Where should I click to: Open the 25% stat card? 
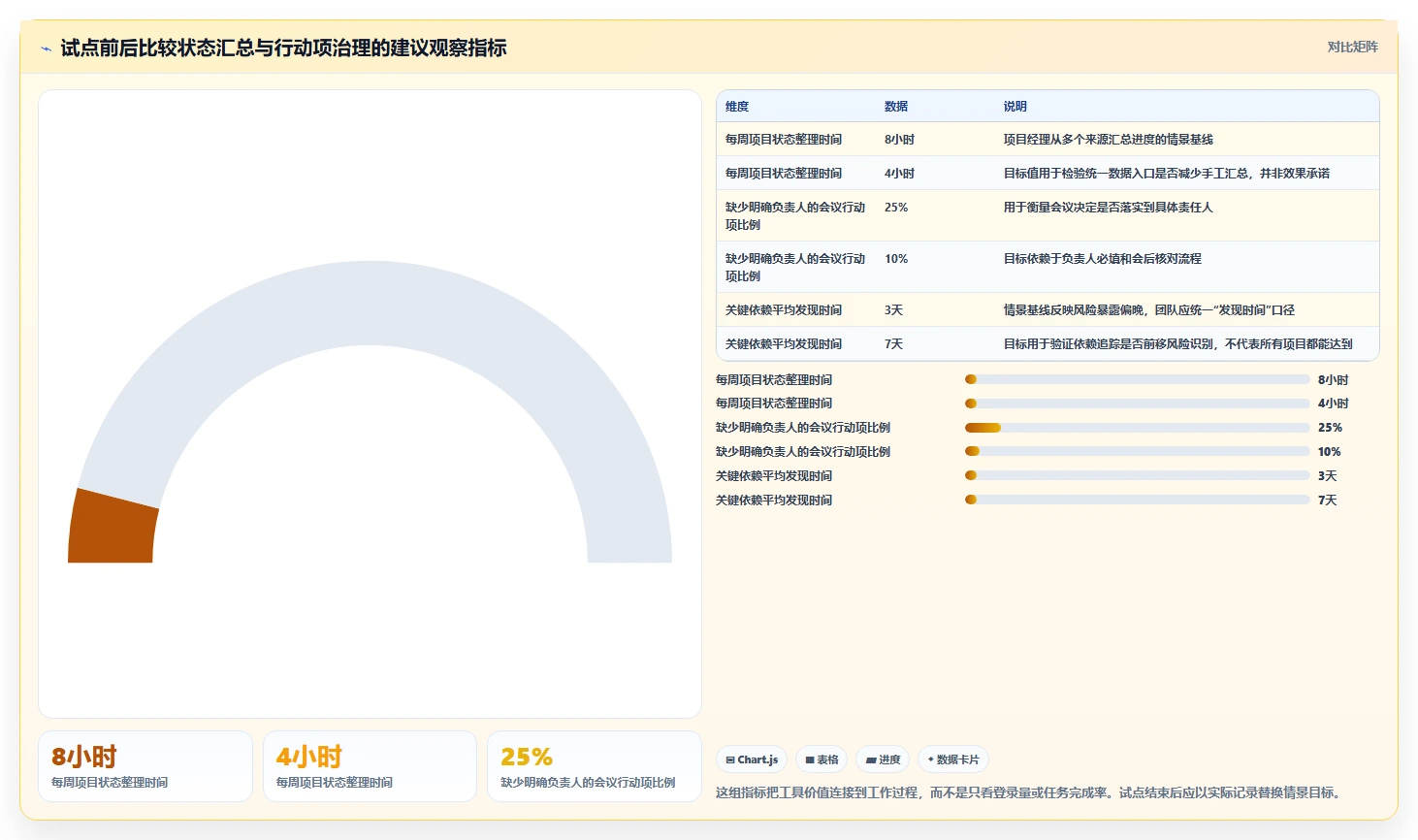[x=594, y=766]
